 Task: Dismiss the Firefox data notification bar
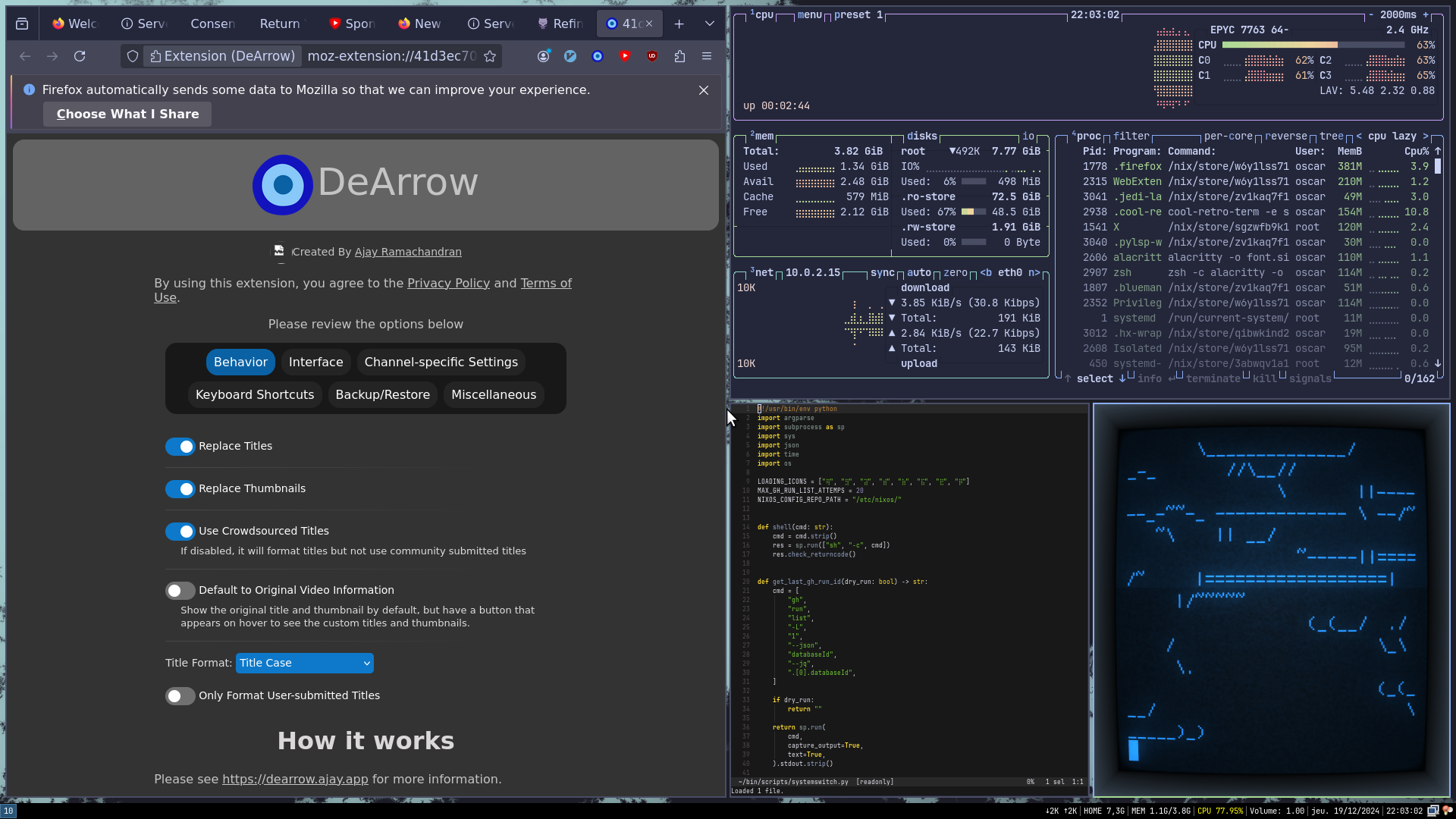704,90
